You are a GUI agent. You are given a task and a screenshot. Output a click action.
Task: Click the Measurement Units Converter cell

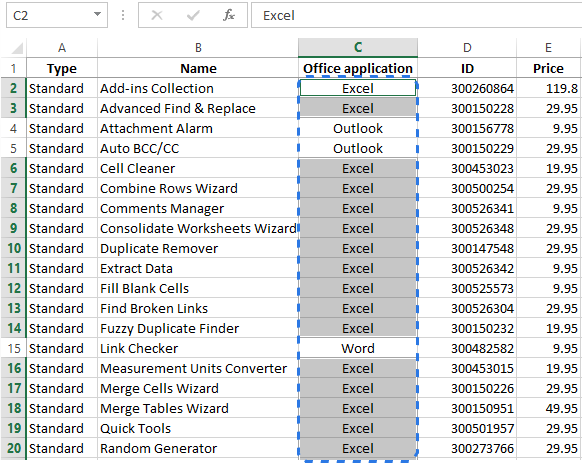point(198,368)
